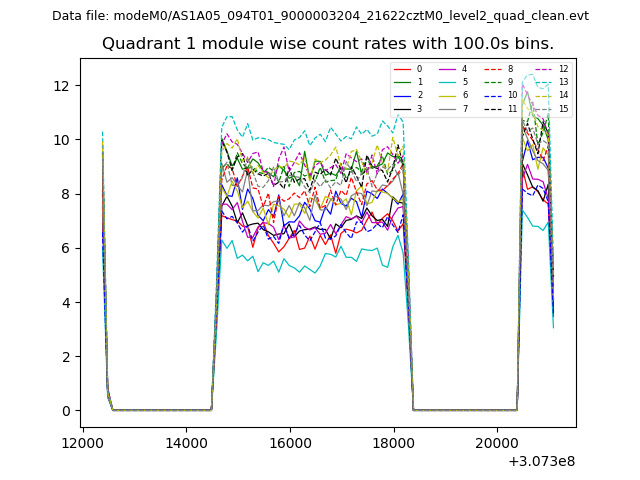Click the x-axis tick label 14000
Image resolution: width=640 pixels, height=480 pixels.
186,441
